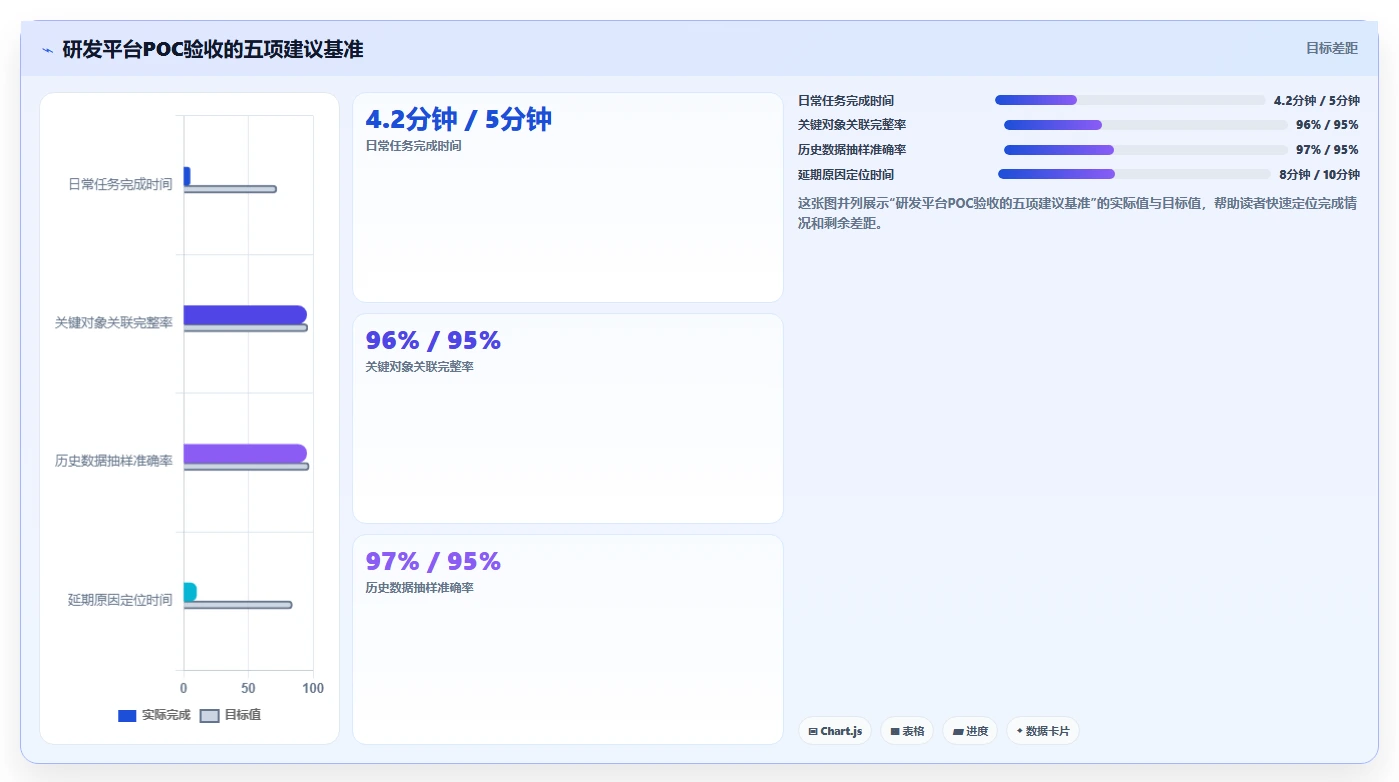Click the gray 延期原因定位时间 target bar
This screenshot has height=782, width=1399.
click(x=238, y=605)
